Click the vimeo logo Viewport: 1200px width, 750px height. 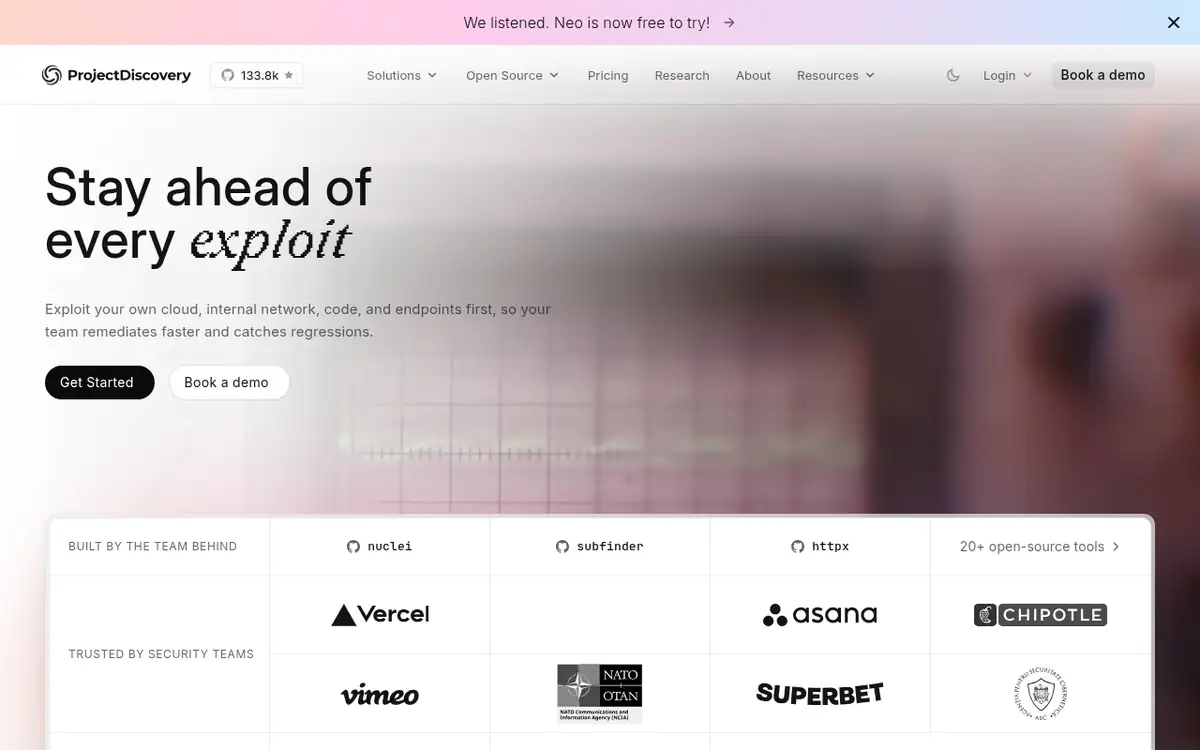tap(380, 694)
